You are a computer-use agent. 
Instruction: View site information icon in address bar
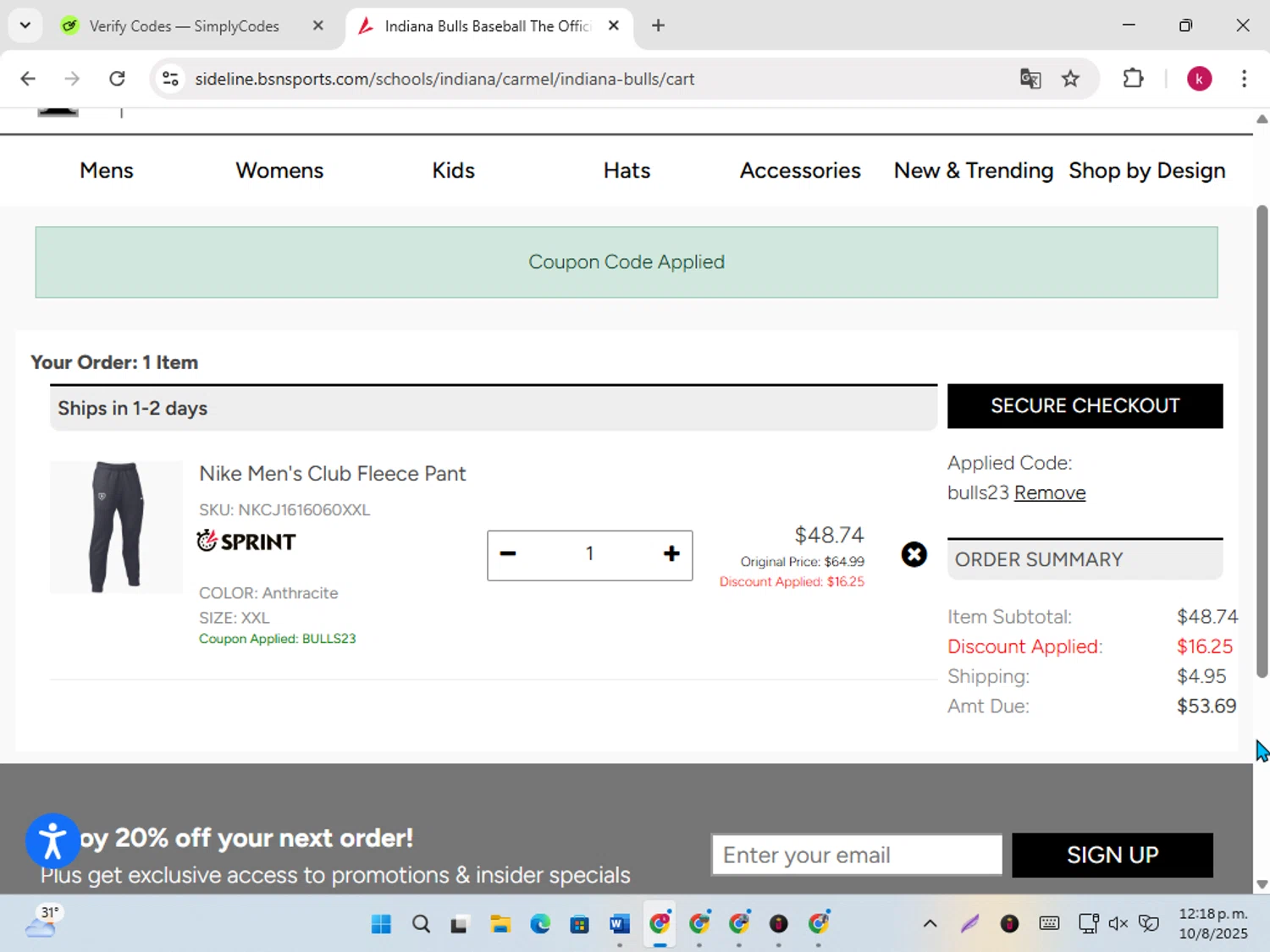pos(170,79)
